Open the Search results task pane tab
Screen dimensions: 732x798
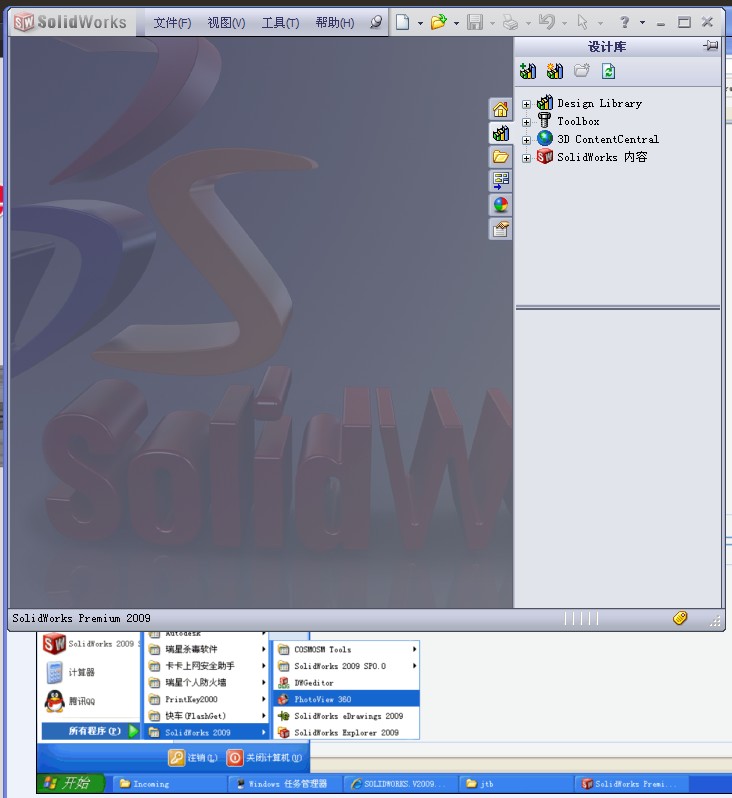[500, 181]
